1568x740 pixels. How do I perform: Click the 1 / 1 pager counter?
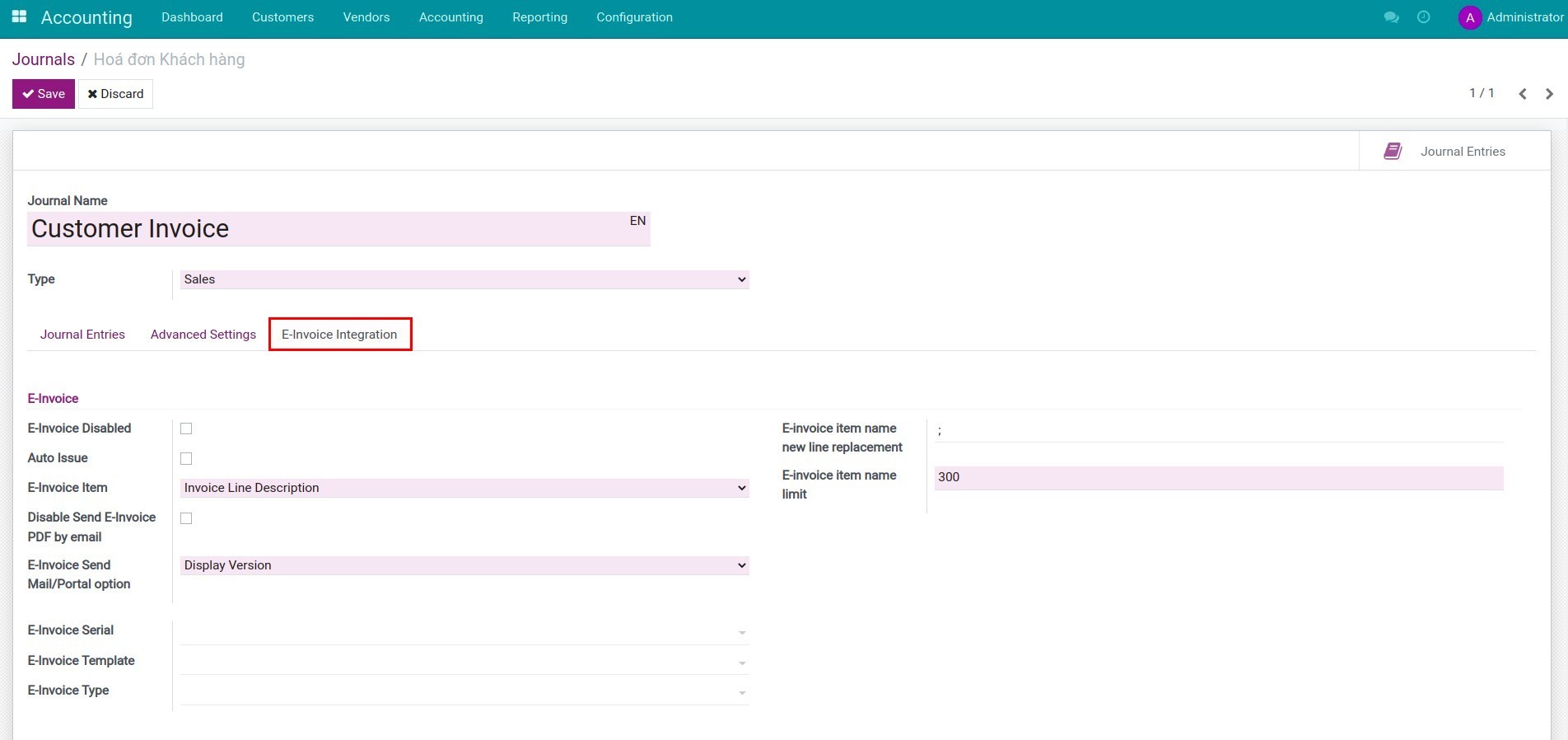click(x=1482, y=93)
